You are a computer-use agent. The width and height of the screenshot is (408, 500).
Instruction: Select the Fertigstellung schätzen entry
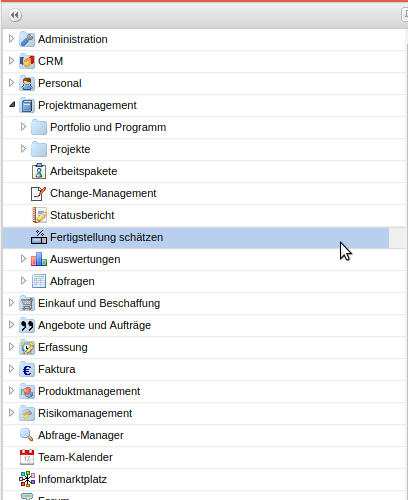click(x=196, y=238)
